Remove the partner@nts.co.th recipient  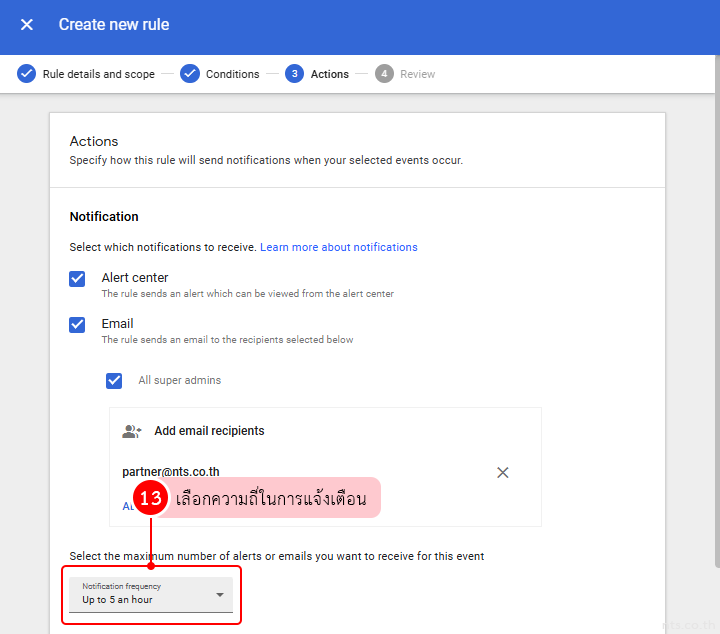click(x=503, y=472)
